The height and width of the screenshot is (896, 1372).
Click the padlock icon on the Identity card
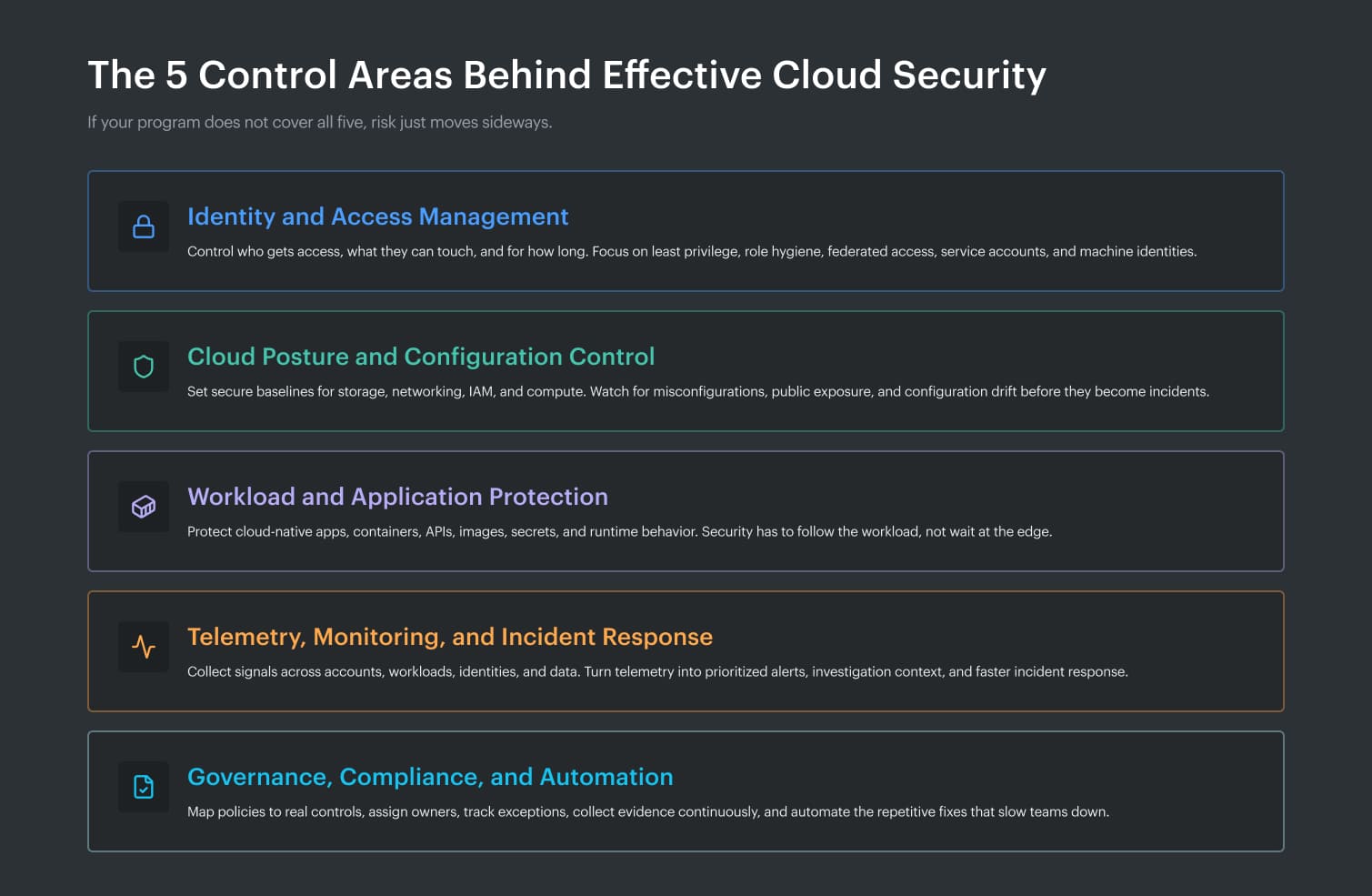pos(143,227)
